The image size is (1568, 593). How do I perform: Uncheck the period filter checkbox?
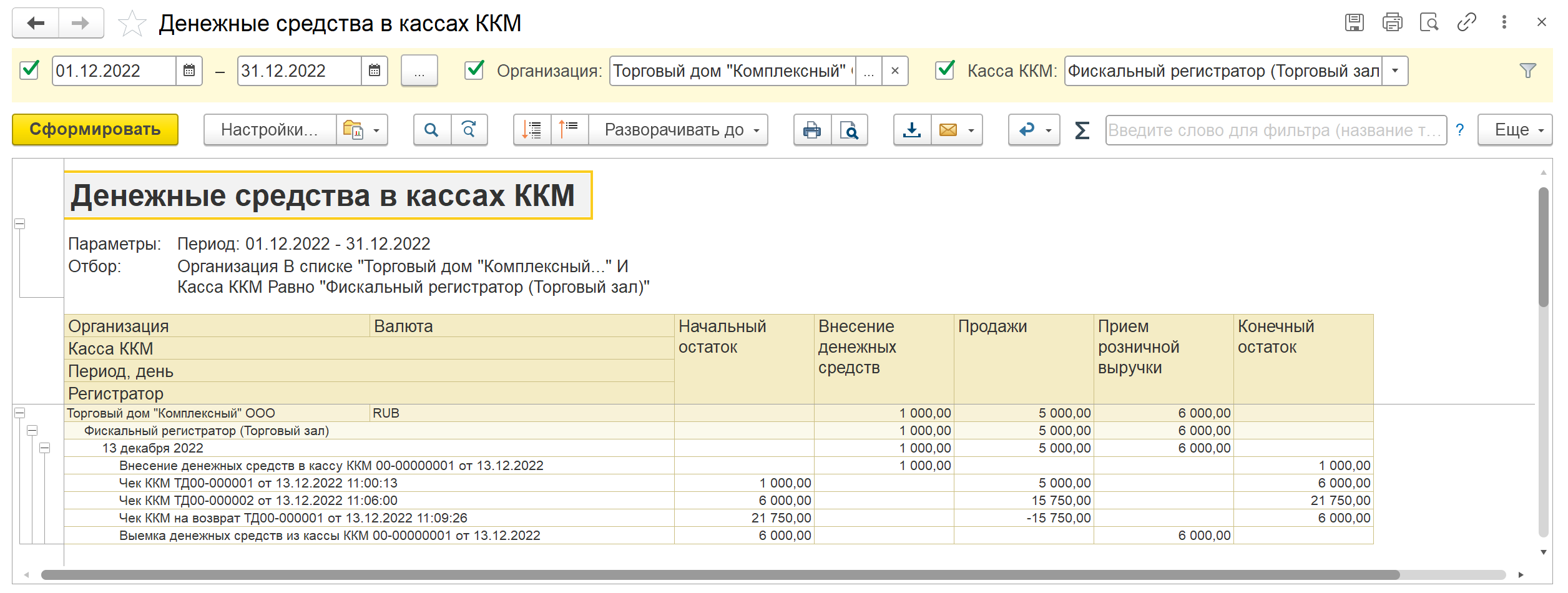coord(30,70)
